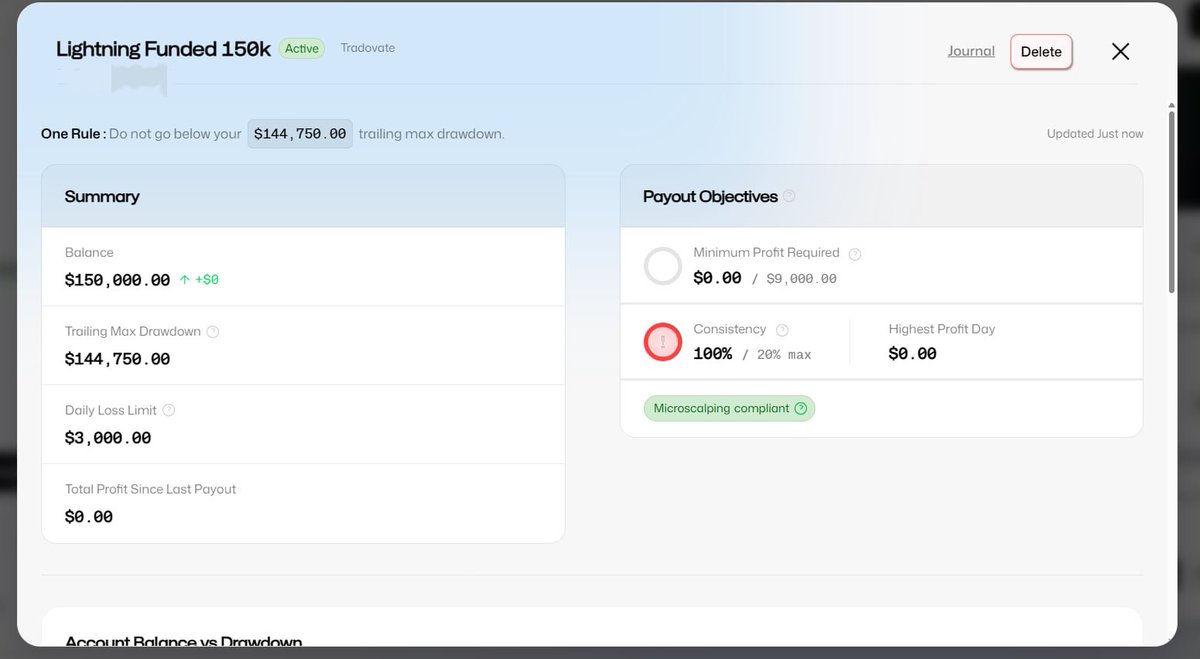Open the Journal link

point(971,51)
